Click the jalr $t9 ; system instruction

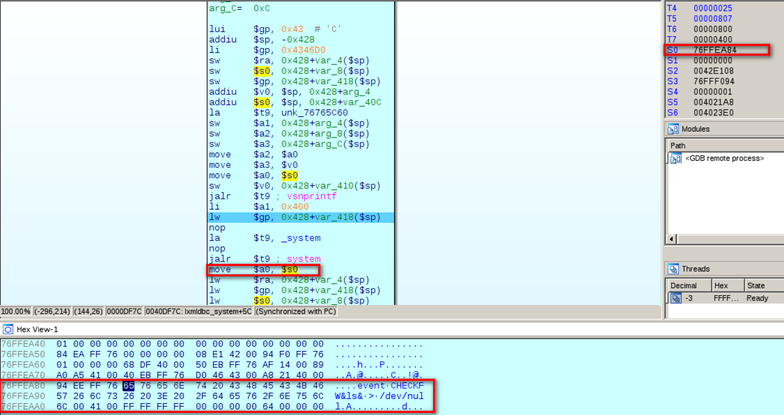click(265, 259)
